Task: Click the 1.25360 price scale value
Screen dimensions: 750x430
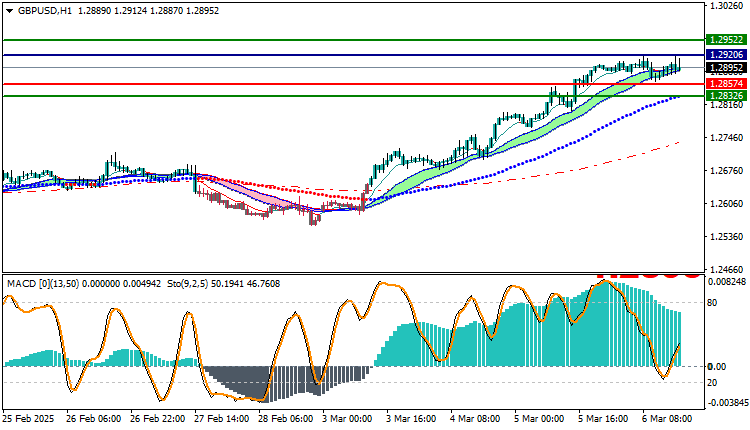Action: coord(727,237)
